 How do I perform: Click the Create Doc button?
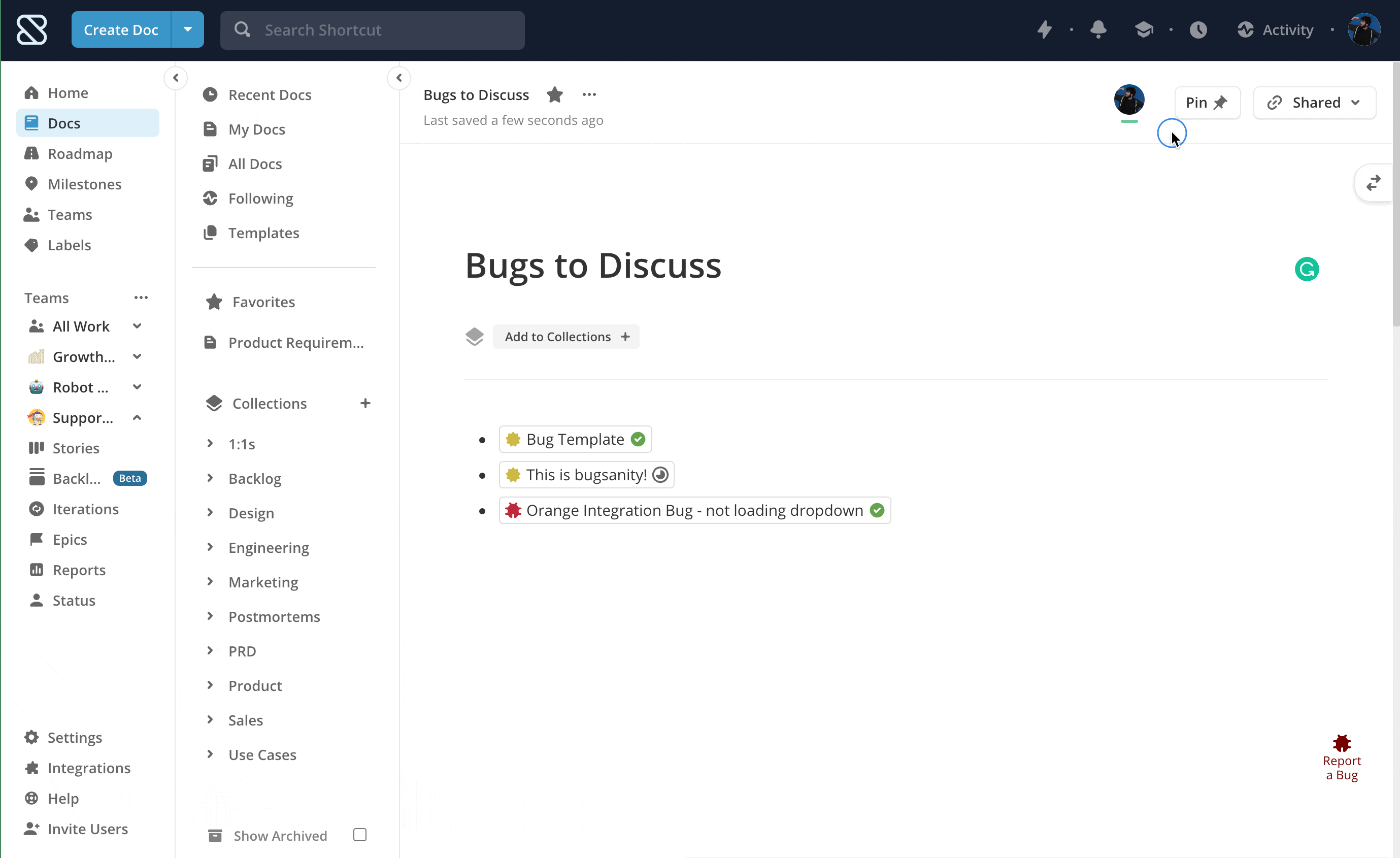[121, 29]
